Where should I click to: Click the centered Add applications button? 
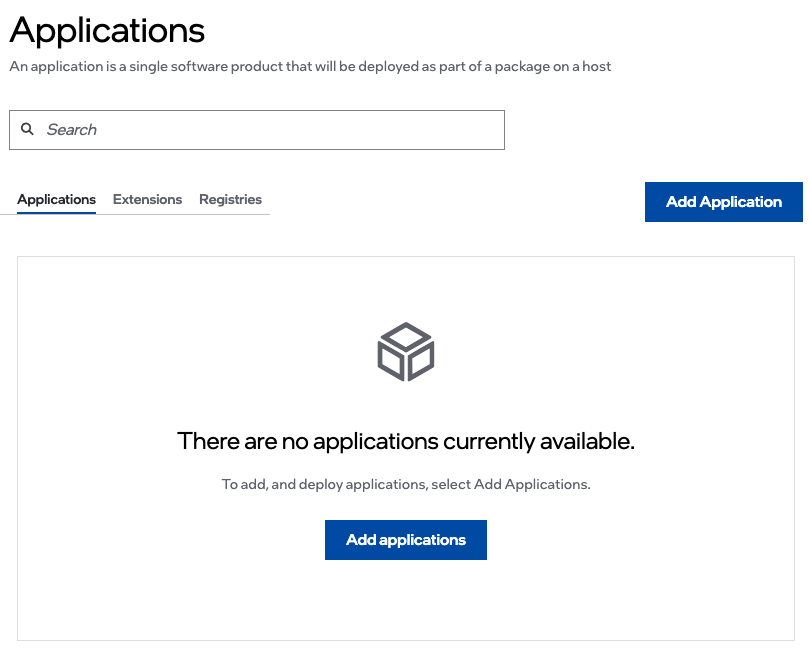tap(405, 540)
